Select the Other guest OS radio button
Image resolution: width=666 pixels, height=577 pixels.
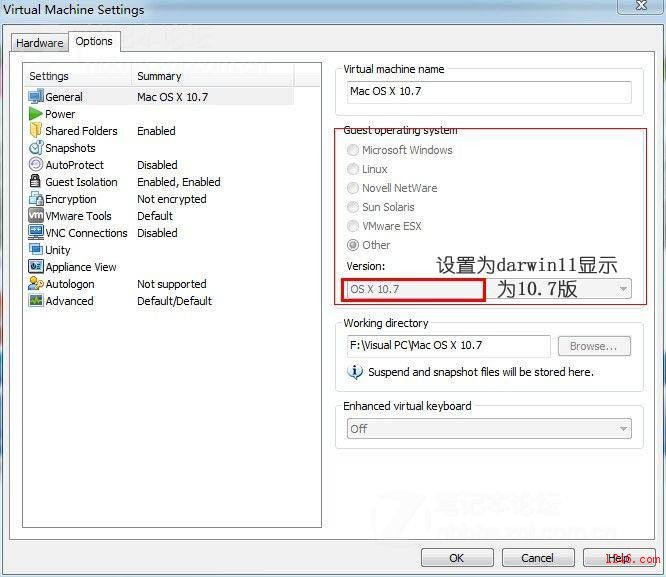pos(353,245)
